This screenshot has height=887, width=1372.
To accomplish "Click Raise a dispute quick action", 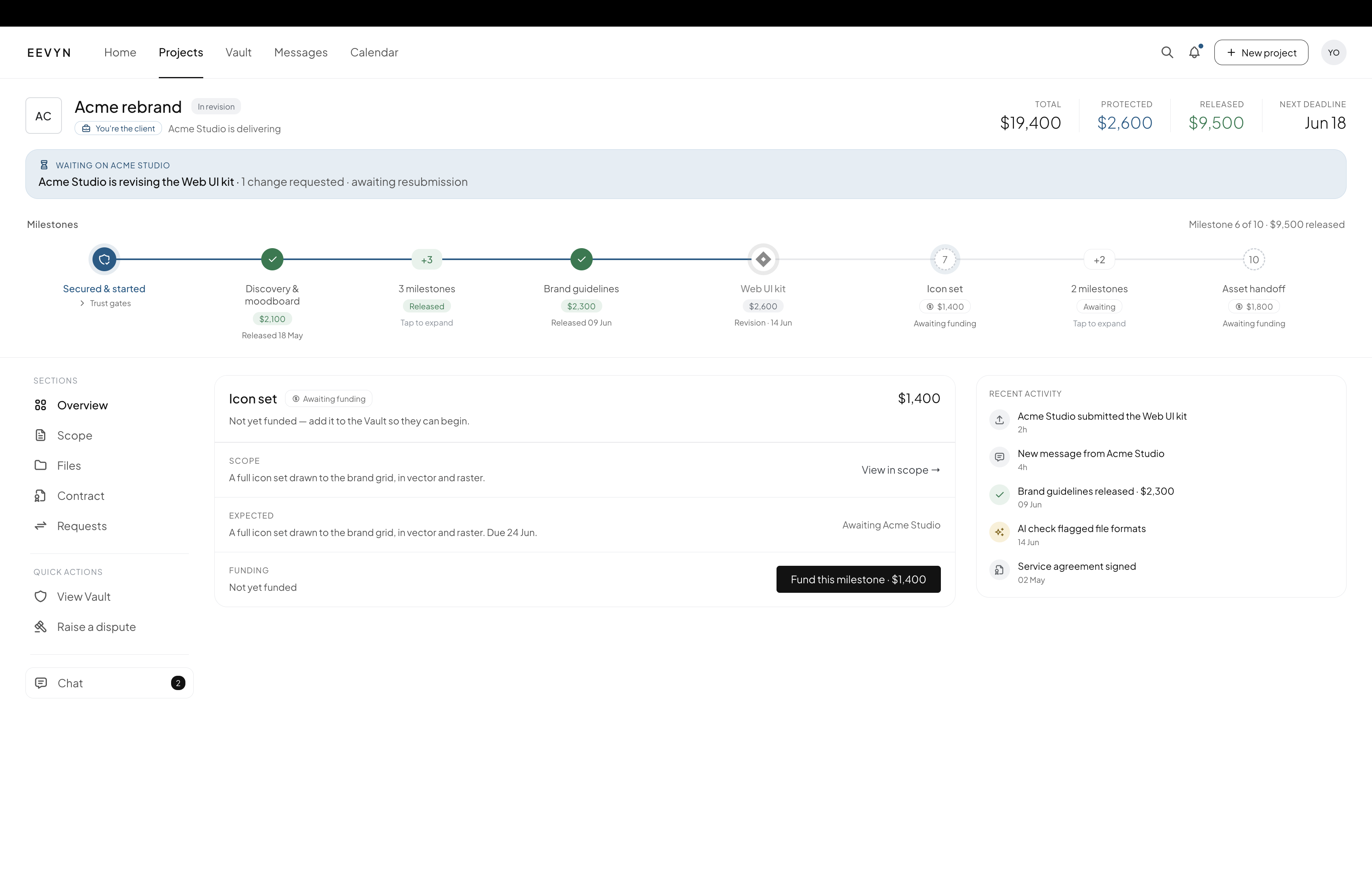I will [110, 627].
